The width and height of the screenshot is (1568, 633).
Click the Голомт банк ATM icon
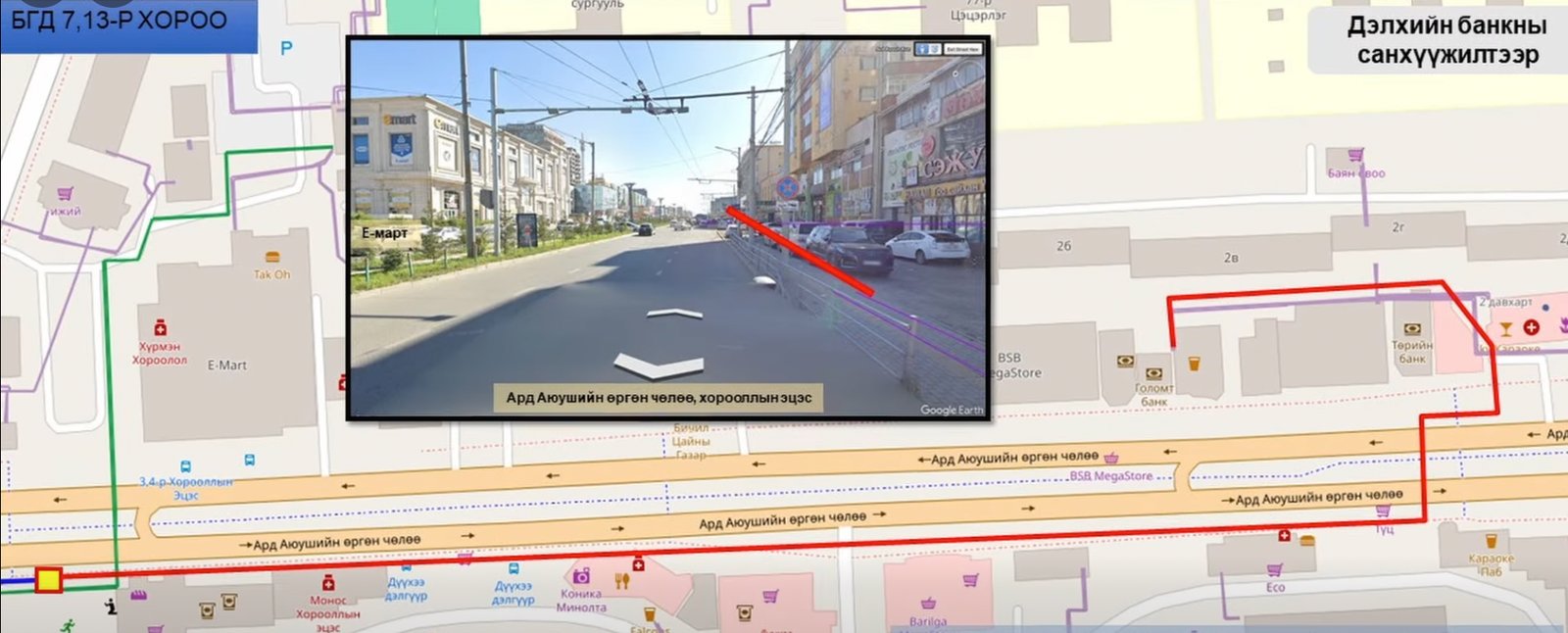click(1153, 373)
